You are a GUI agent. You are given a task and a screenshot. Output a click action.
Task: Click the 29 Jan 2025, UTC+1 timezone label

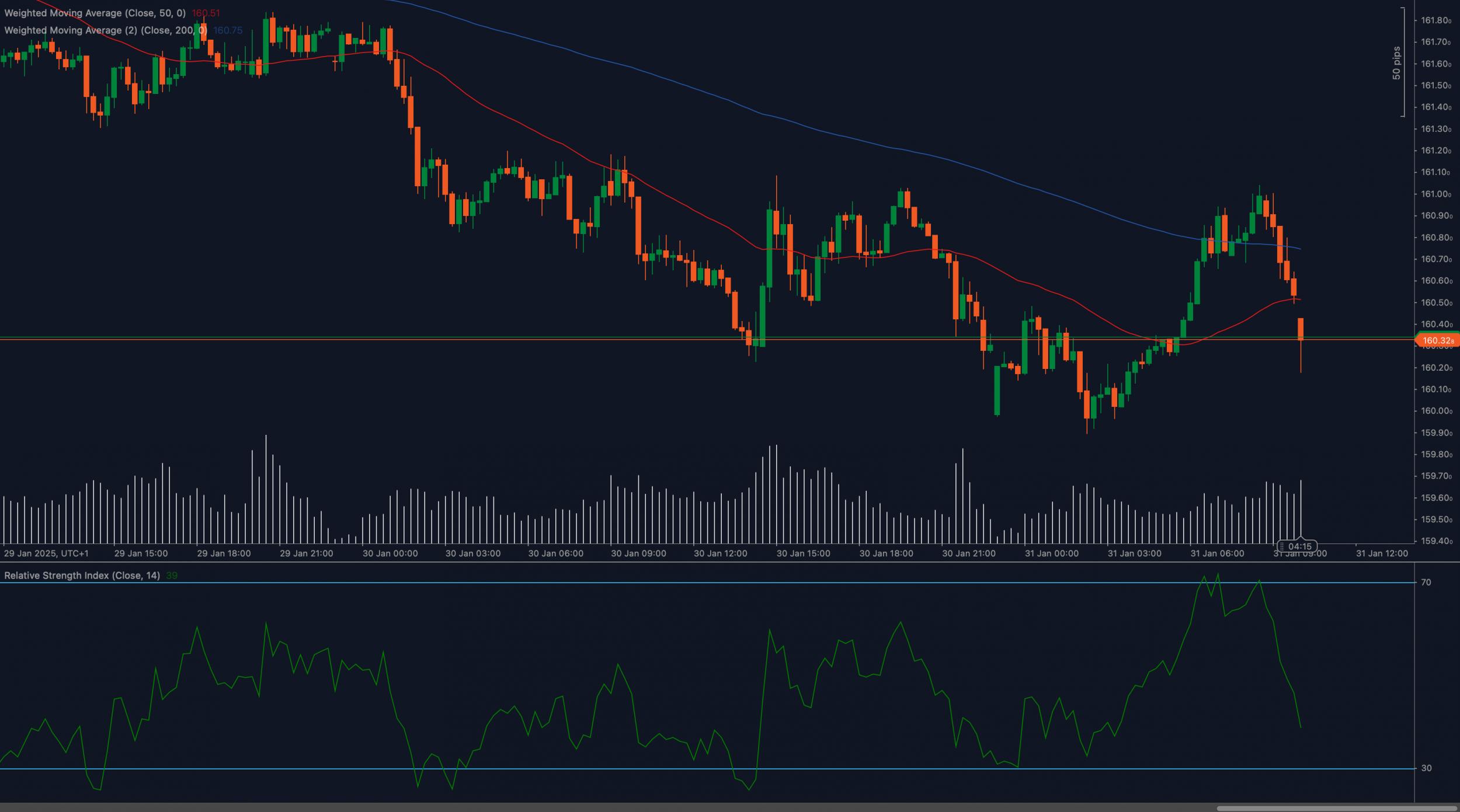click(46, 553)
